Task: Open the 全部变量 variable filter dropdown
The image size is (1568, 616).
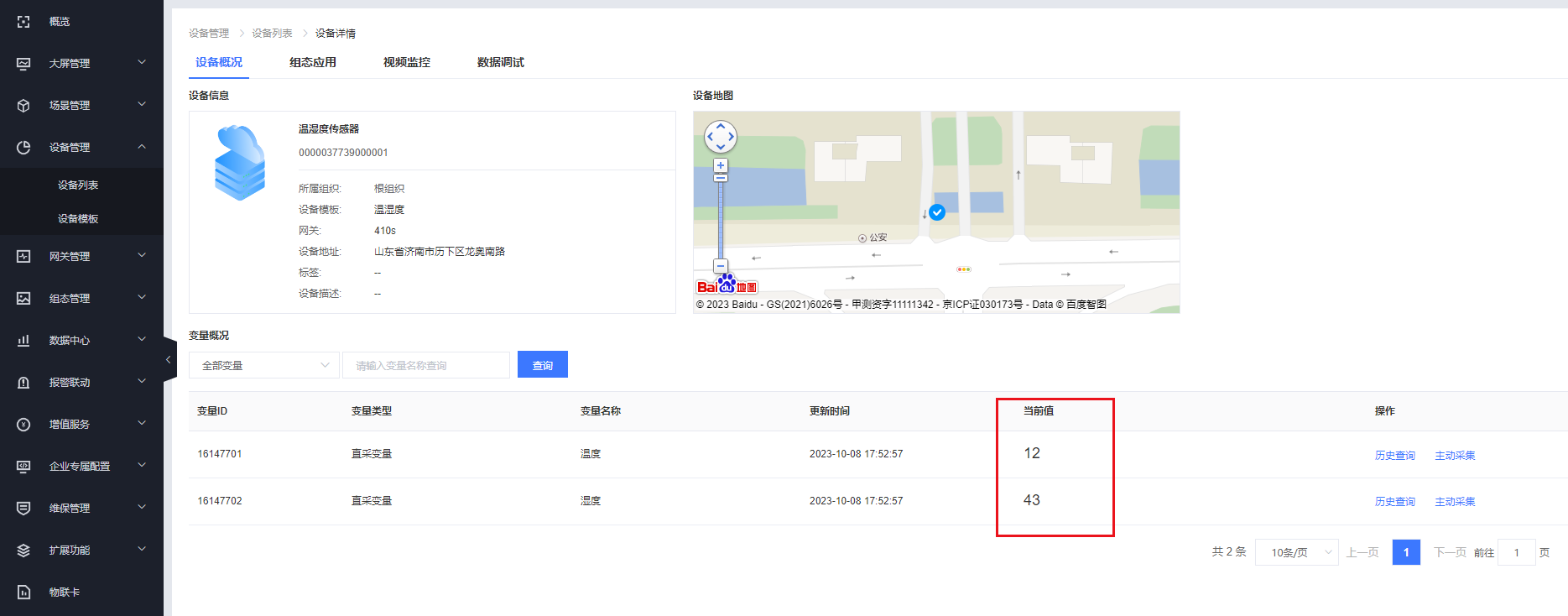Action: click(264, 365)
